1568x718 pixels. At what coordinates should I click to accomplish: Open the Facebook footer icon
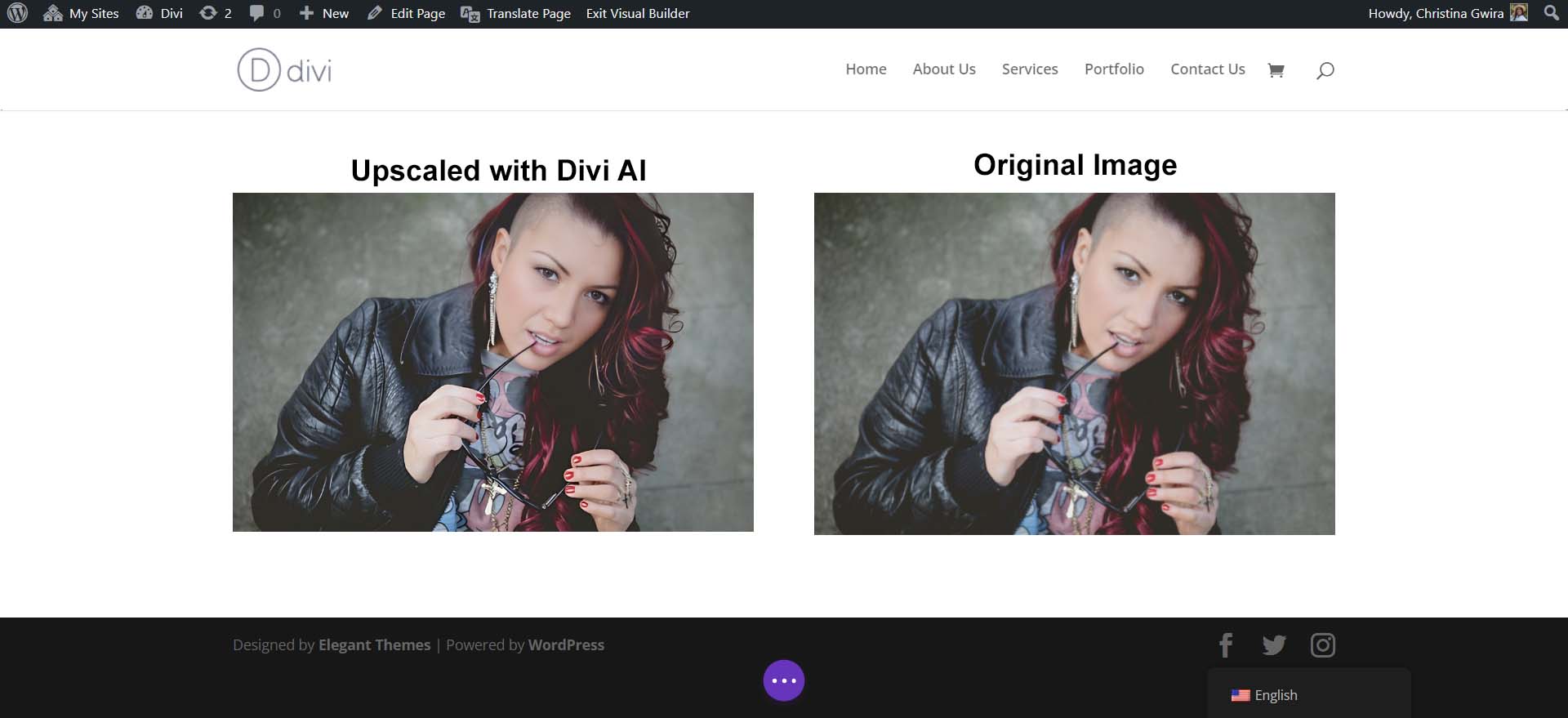[x=1225, y=645]
